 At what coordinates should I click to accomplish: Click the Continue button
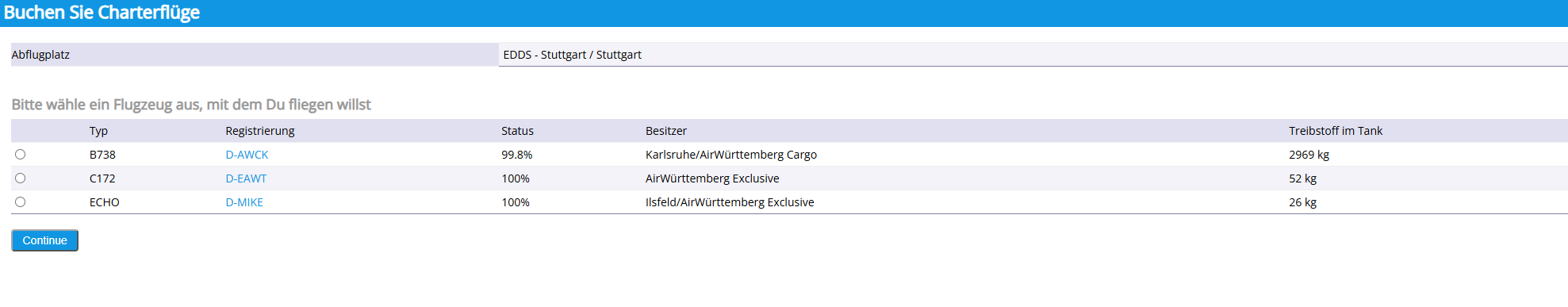[44, 240]
